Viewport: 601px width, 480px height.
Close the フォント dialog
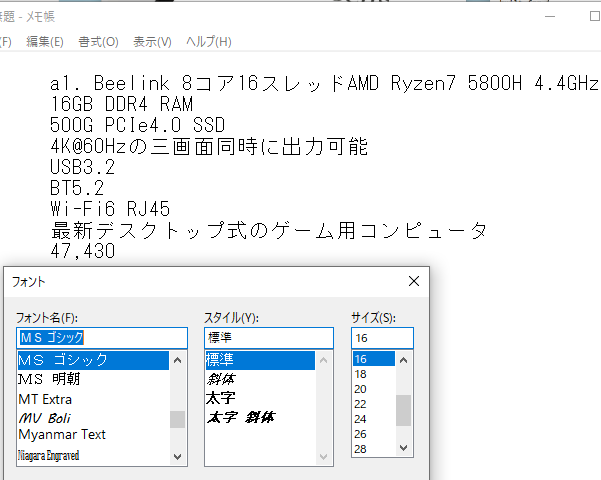coord(414,281)
